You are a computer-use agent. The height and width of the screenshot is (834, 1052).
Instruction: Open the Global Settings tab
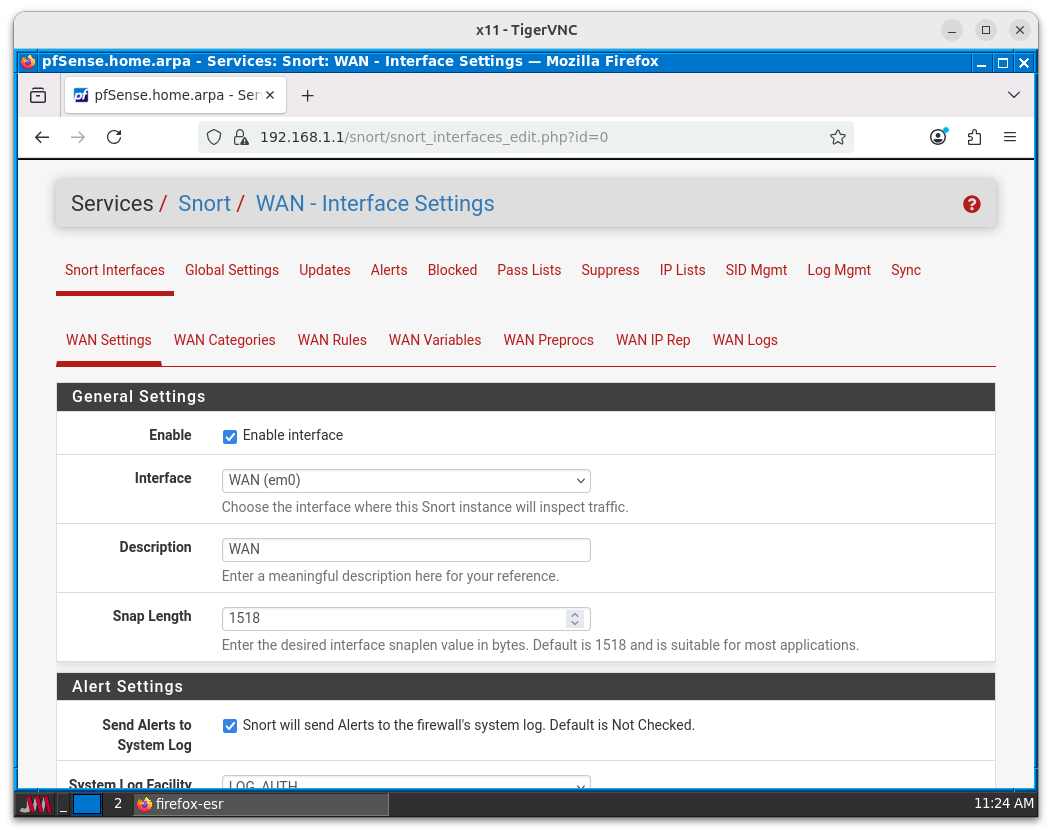(x=231, y=270)
